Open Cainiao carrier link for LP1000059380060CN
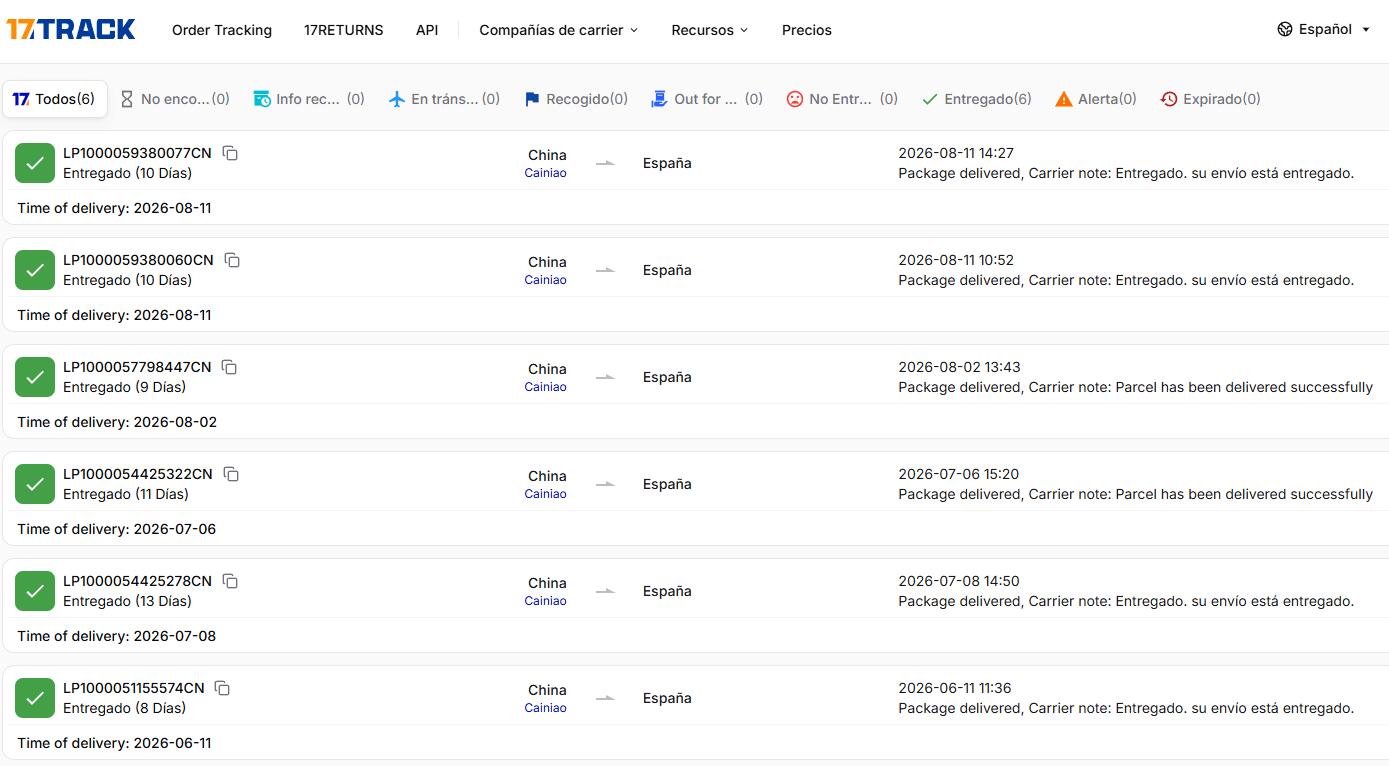1389x766 pixels. click(545, 280)
